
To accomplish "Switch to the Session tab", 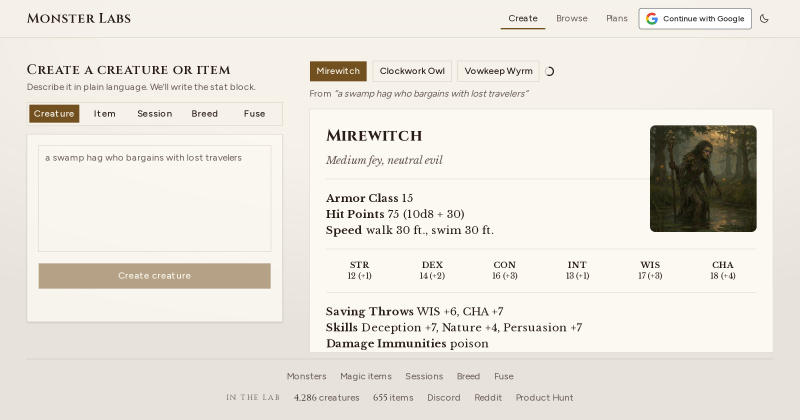I will tap(155, 114).
